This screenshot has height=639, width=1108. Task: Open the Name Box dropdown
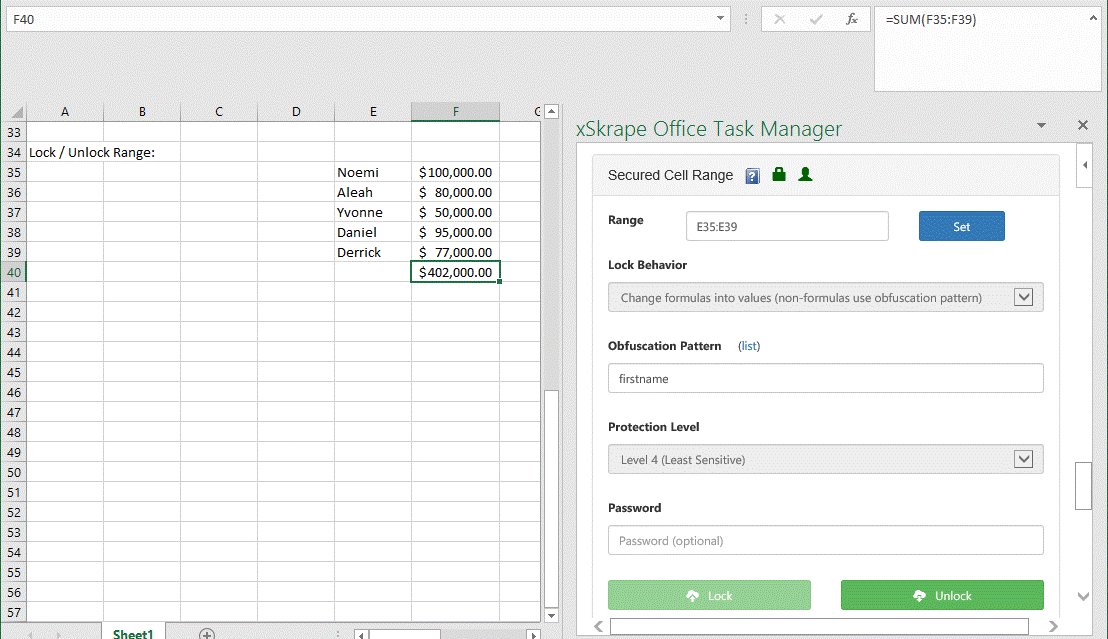point(720,18)
